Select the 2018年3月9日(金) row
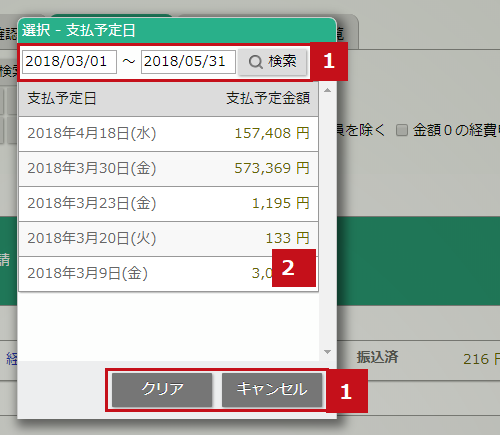Image resolution: width=500 pixels, height=435 pixels. 169,274
